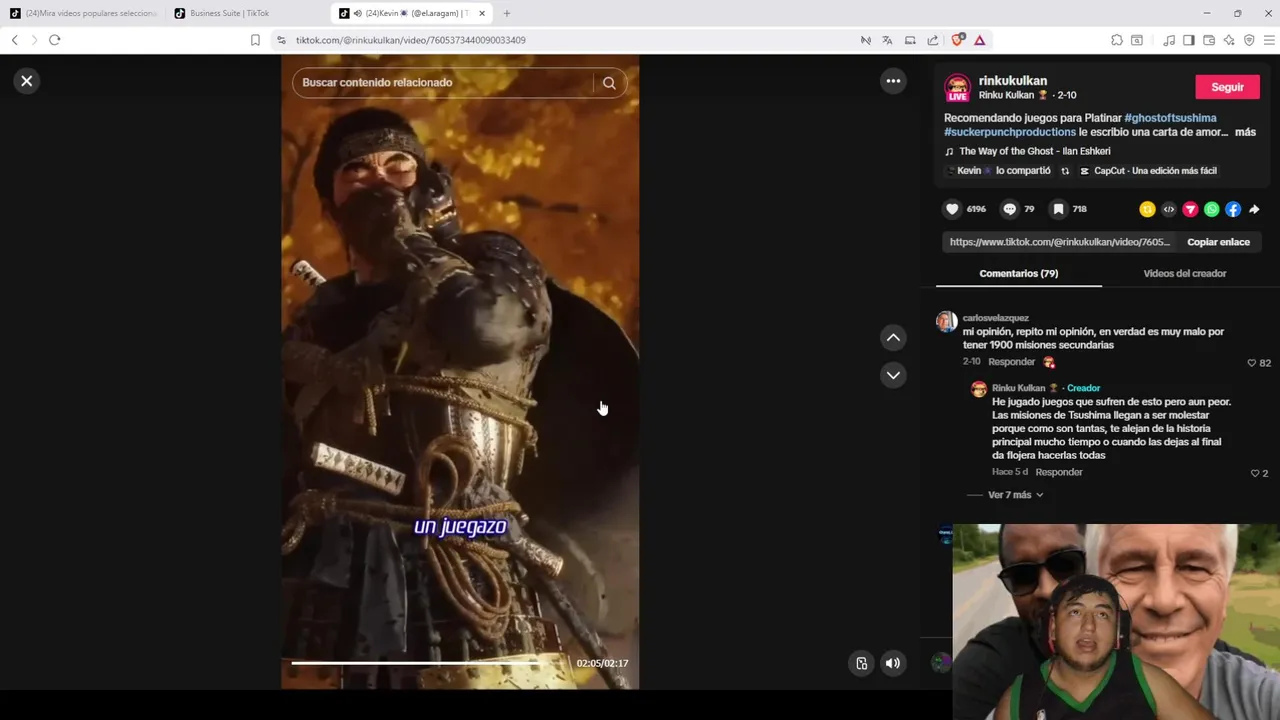Screen dimensions: 1280x720
Task: Open the translate page icon in address bar
Action: [x=887, y=40]
